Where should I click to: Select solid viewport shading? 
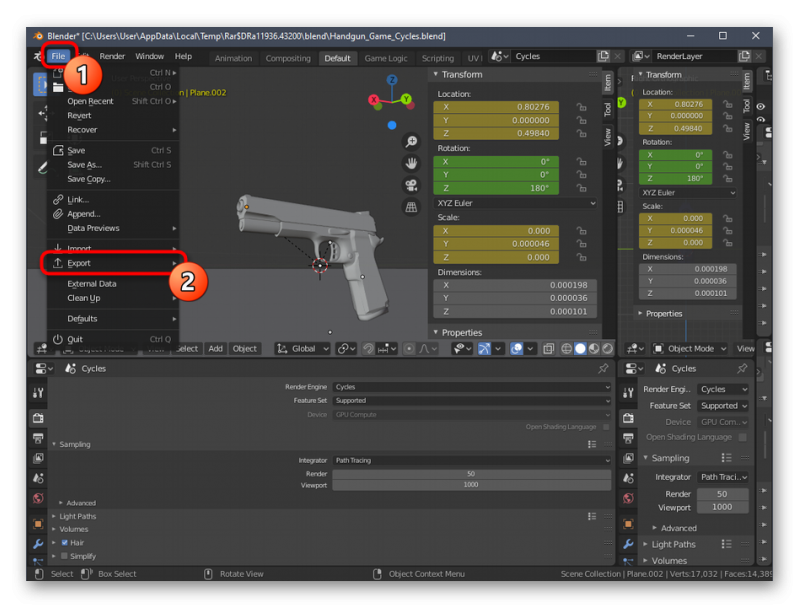580,348
